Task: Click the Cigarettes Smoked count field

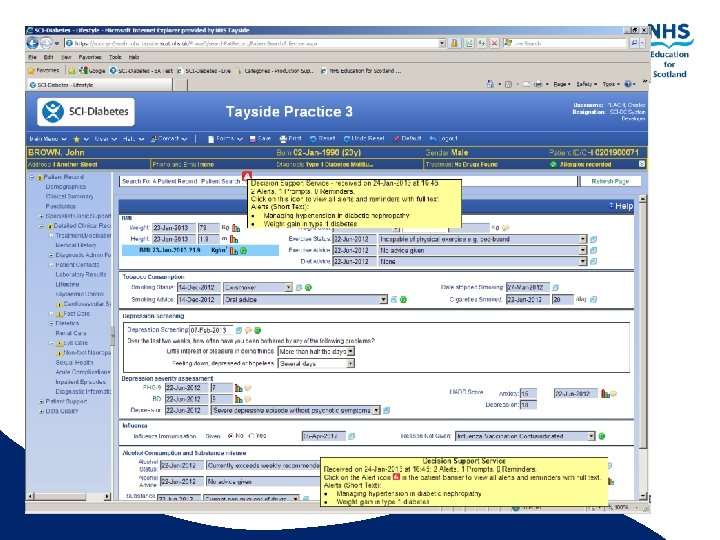Action: [x=562, y=299]
